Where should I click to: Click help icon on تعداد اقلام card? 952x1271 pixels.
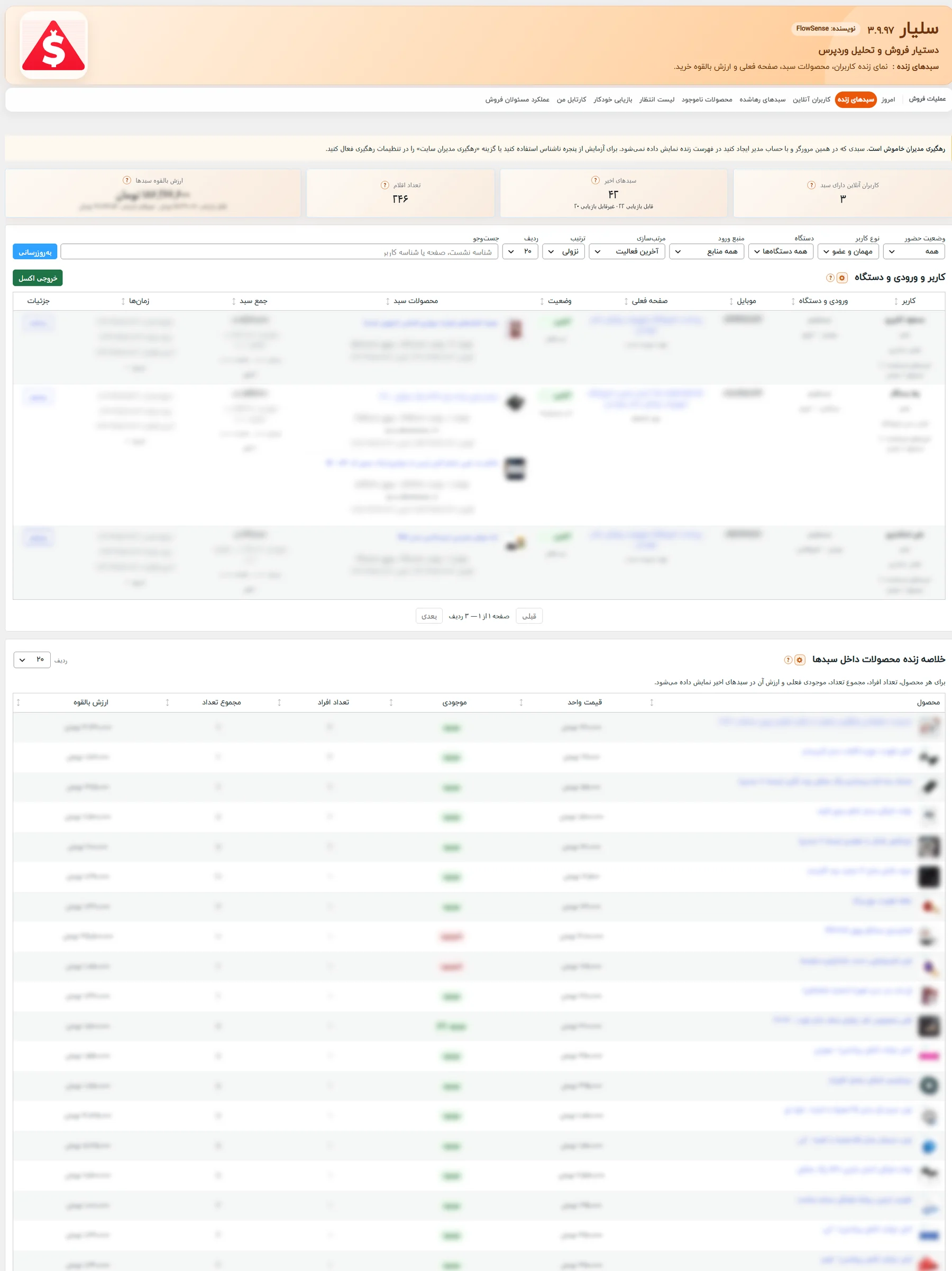[385, 185]
